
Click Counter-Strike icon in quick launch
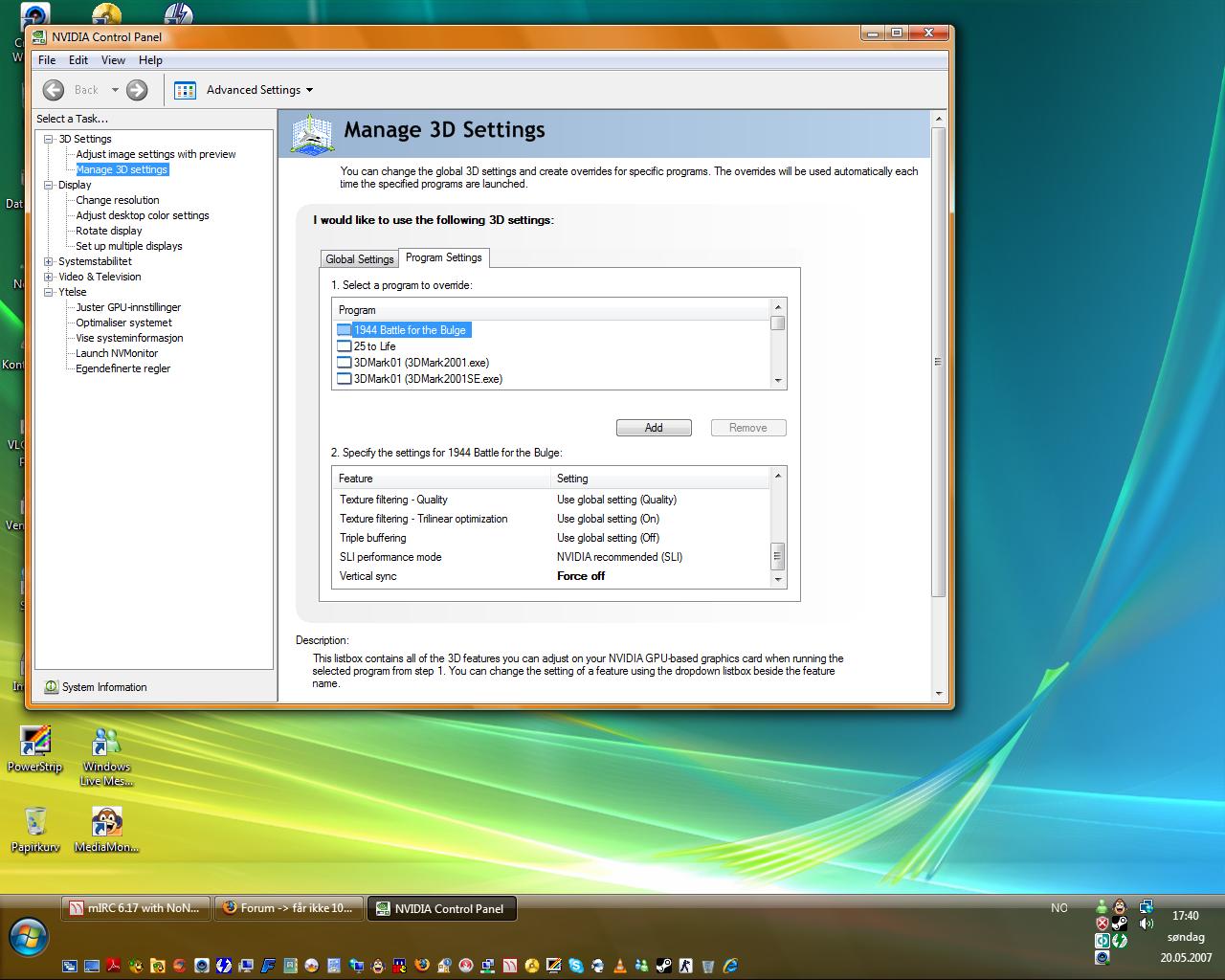(x=684, y=966)
